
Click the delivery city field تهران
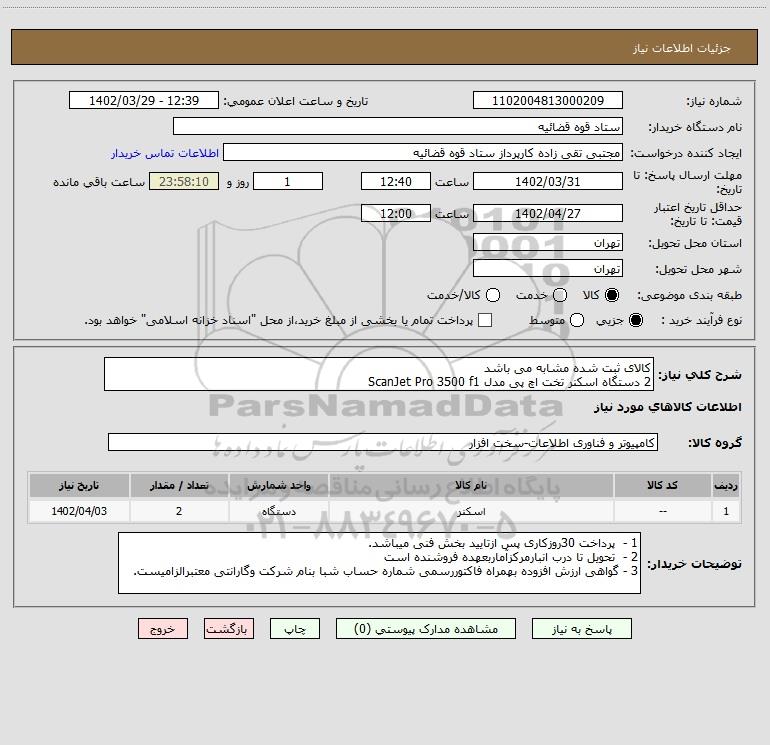tap(548, 268)
